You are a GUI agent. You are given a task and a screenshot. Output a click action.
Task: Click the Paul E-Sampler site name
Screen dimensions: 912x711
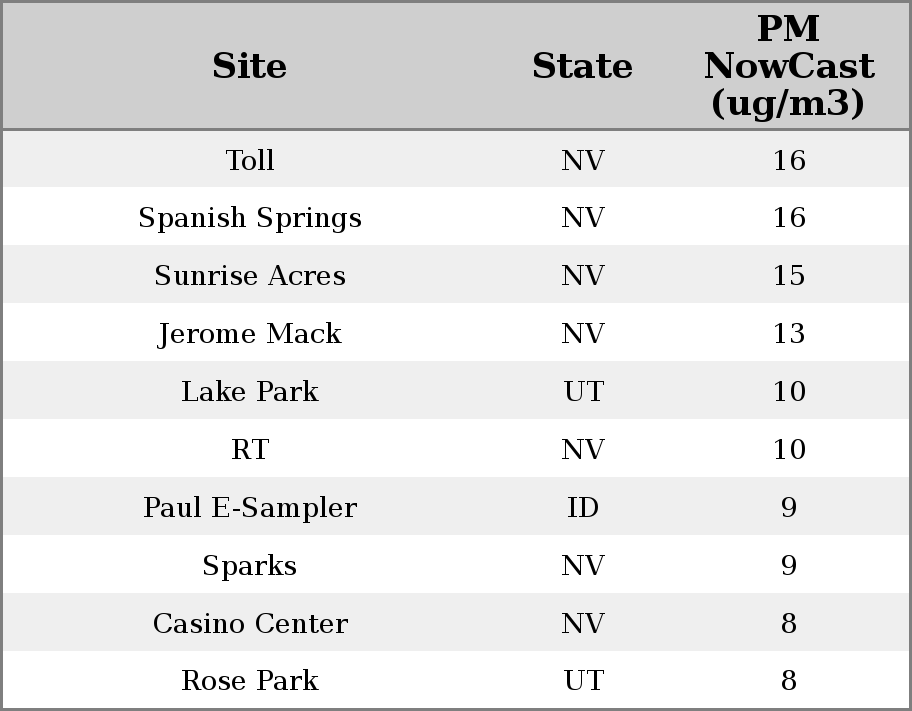250,508
